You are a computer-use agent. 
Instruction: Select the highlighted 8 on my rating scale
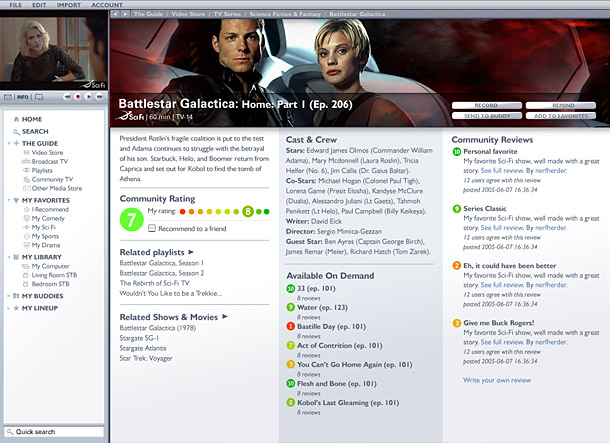coord(248,212)
